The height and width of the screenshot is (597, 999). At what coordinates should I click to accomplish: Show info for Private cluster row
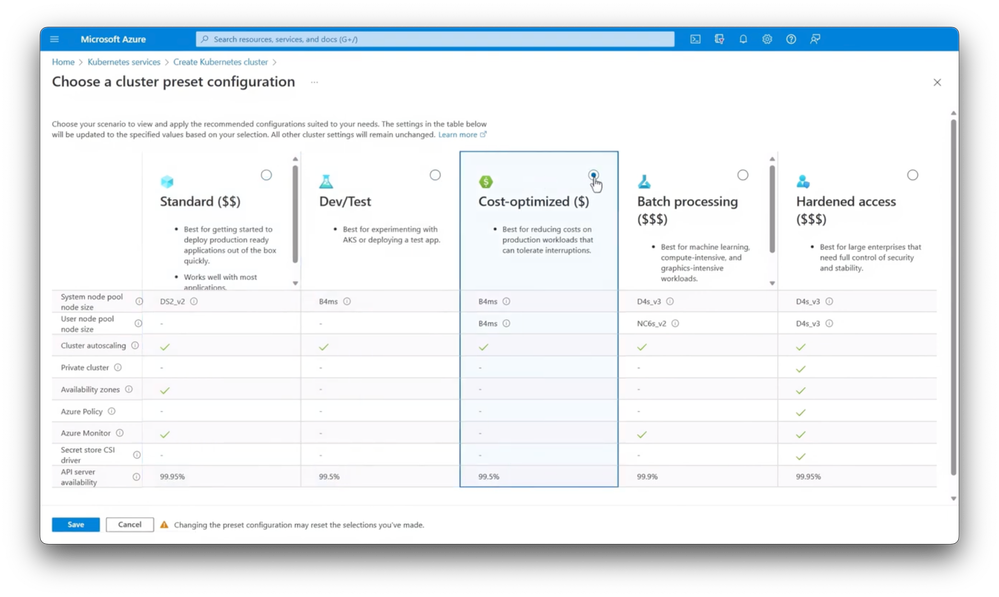coord(118,368)
